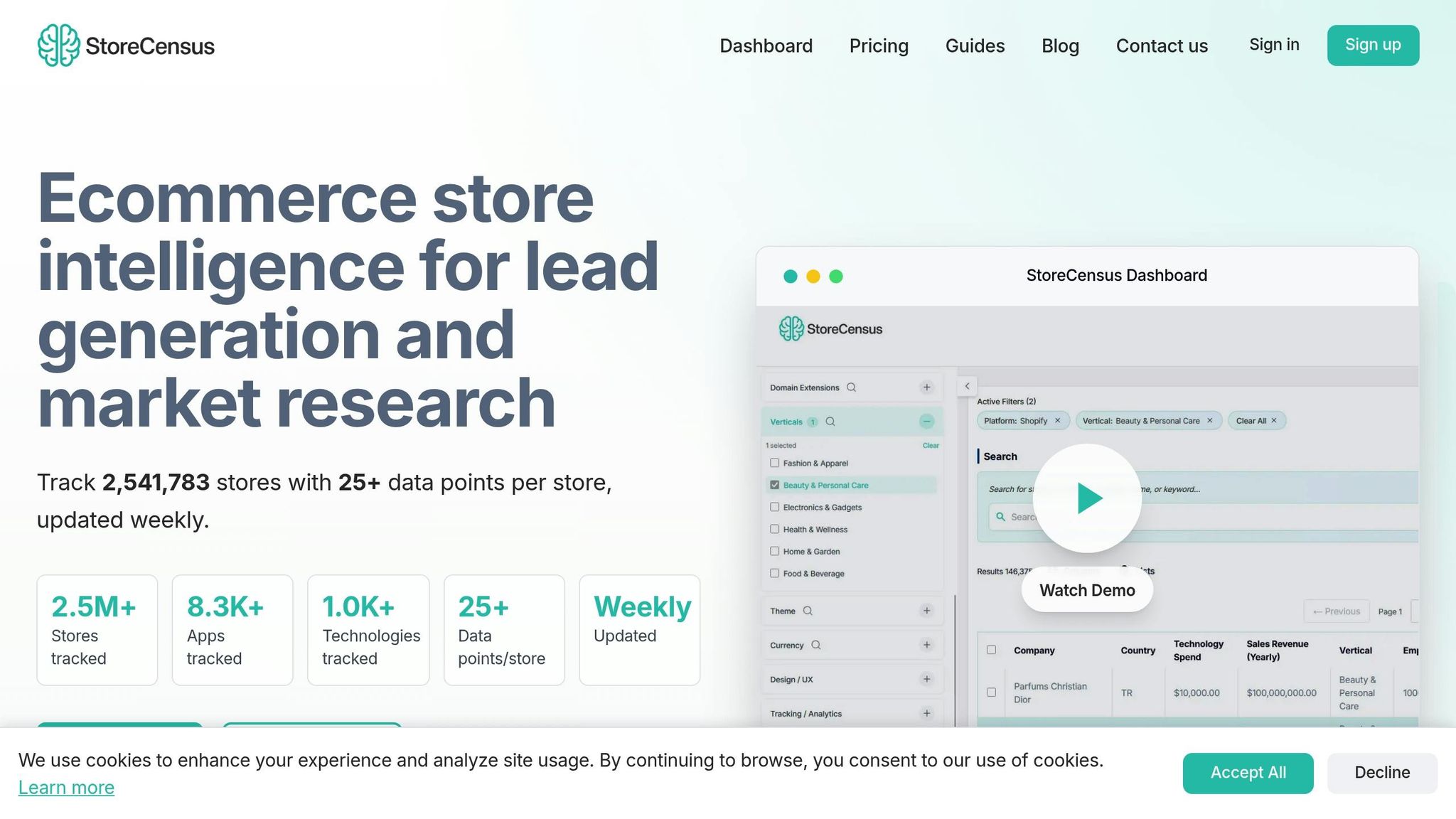Viewport: 1456px width, 819px height.
Task: Remove Vertical: Beauty & Personal Care chip
Action: 1209,421
